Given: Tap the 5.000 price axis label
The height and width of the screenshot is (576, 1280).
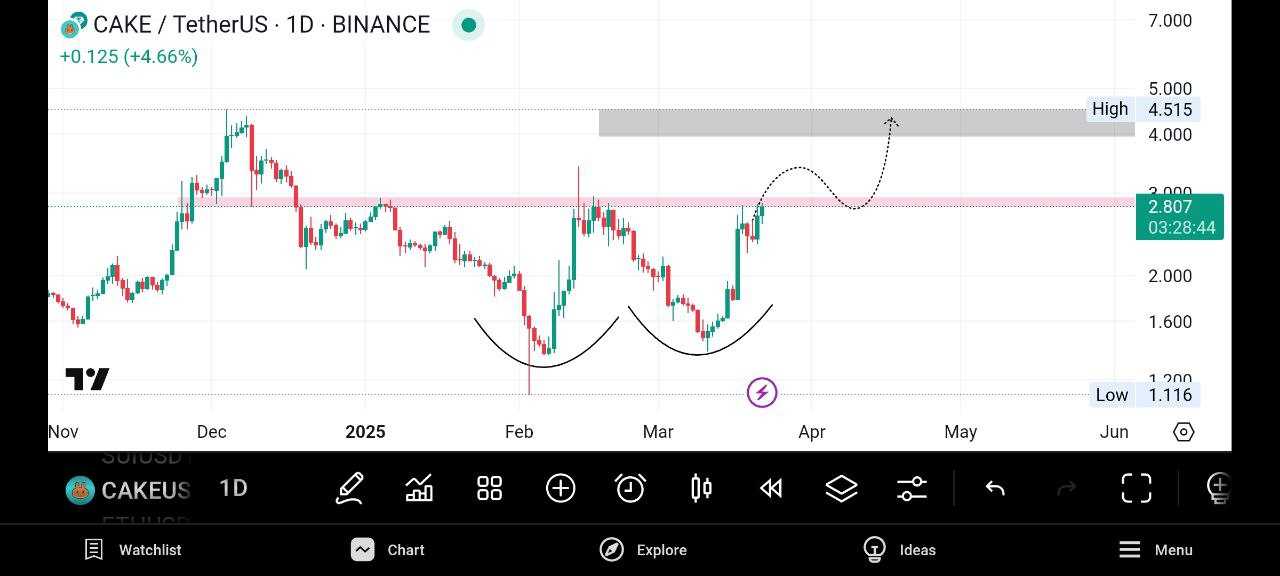Looking at the screenshot, I should (x=1170, y=89).
